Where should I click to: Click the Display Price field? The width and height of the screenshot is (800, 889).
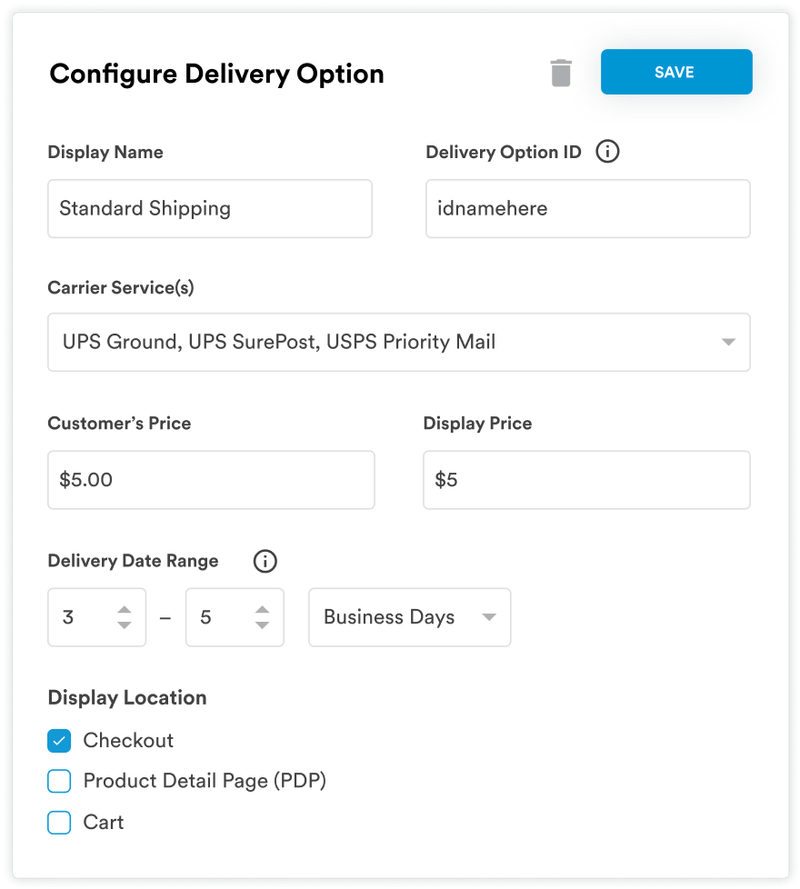[588, 480]
